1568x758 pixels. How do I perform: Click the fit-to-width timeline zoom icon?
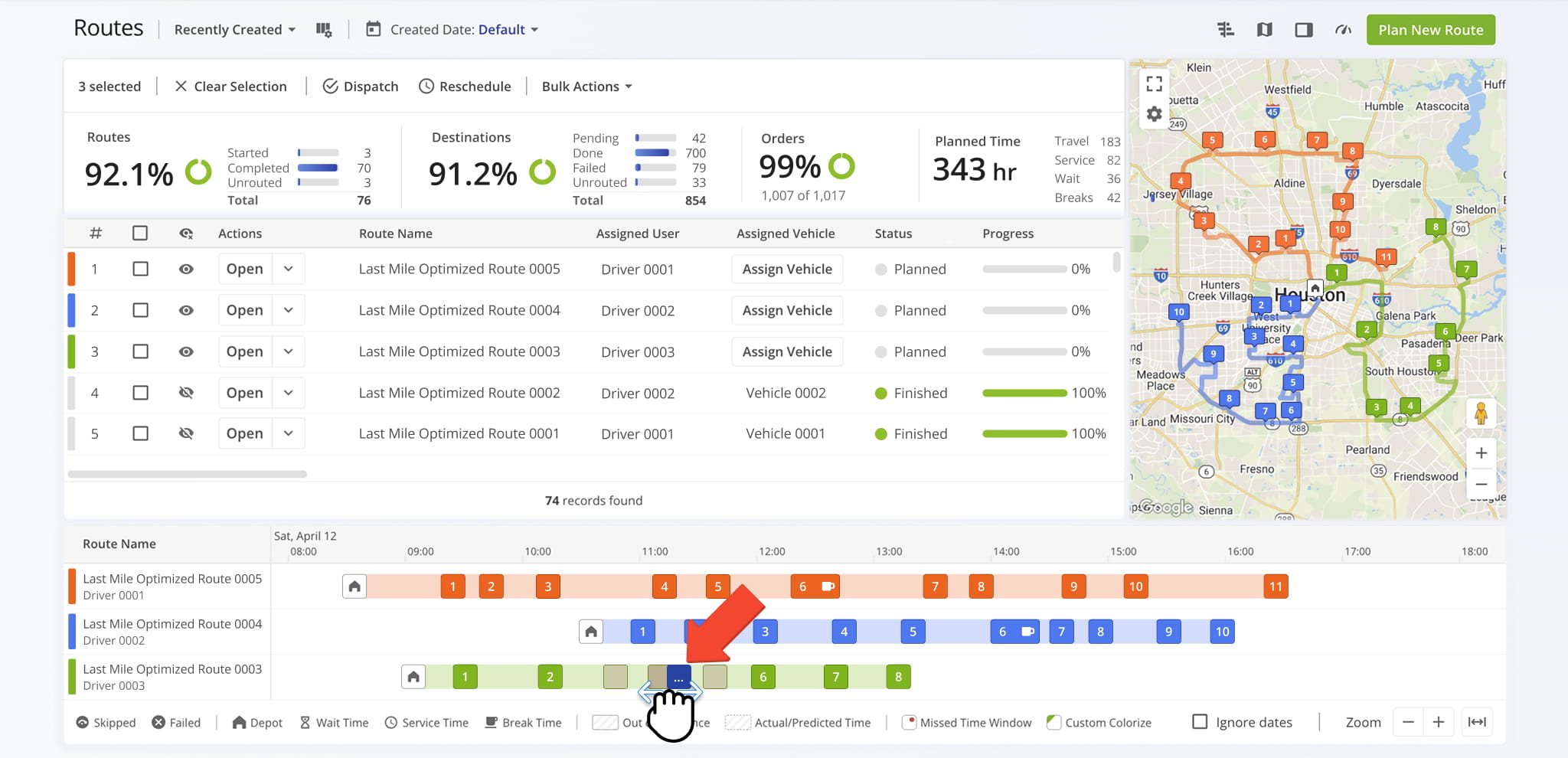1477,722
